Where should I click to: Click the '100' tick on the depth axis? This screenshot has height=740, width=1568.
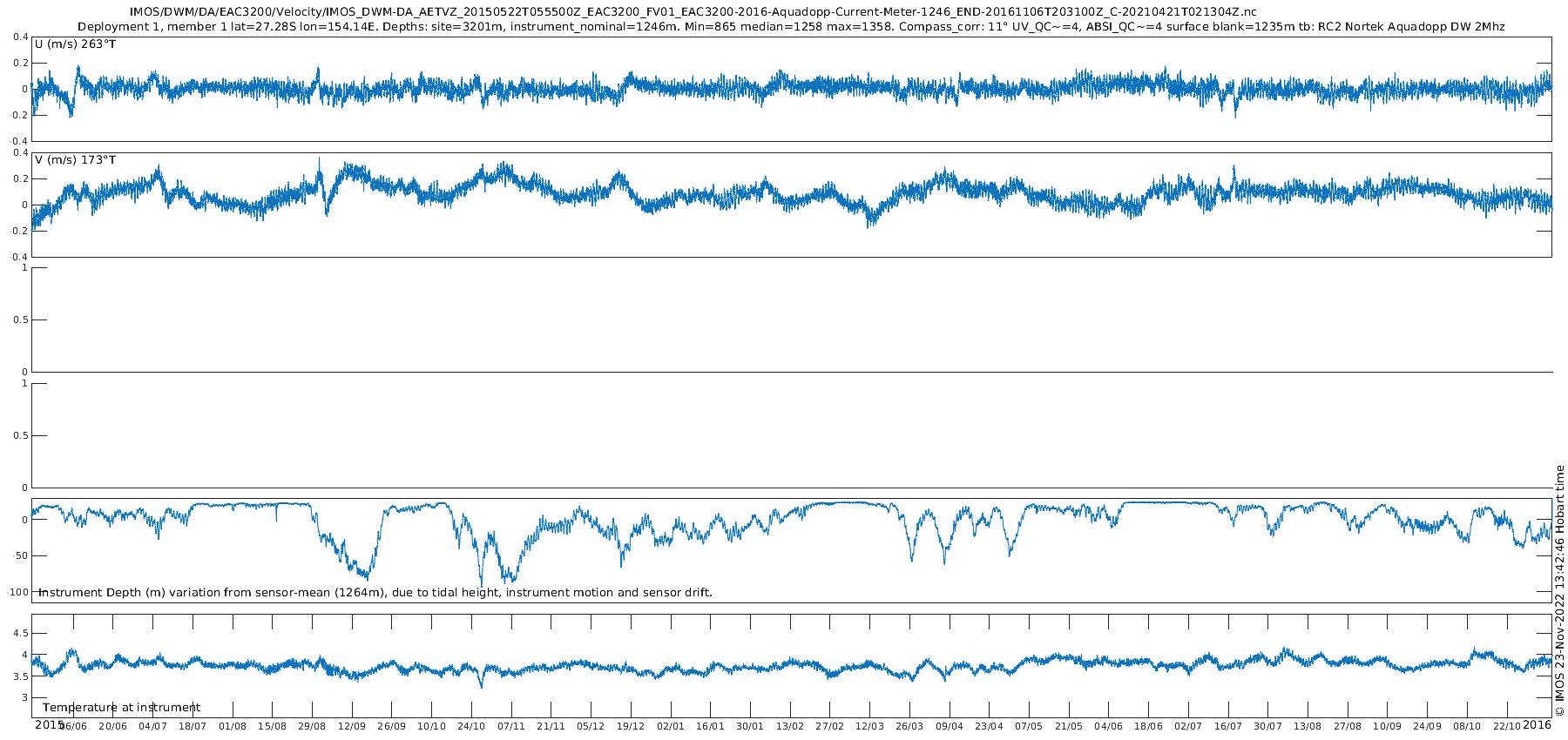[x=17, y=592]
